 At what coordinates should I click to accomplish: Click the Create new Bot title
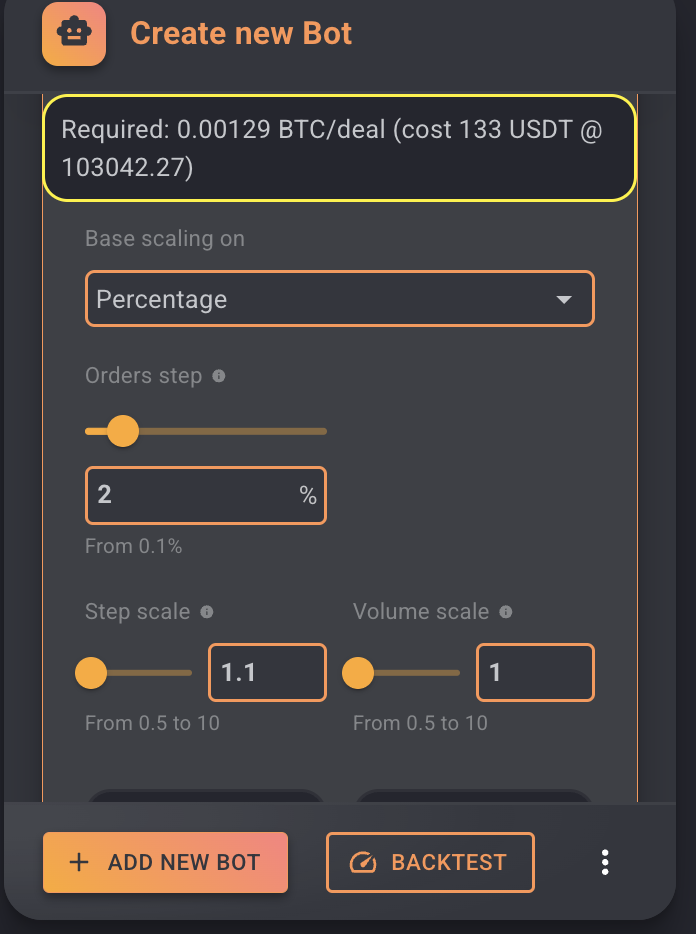(241, 33)
